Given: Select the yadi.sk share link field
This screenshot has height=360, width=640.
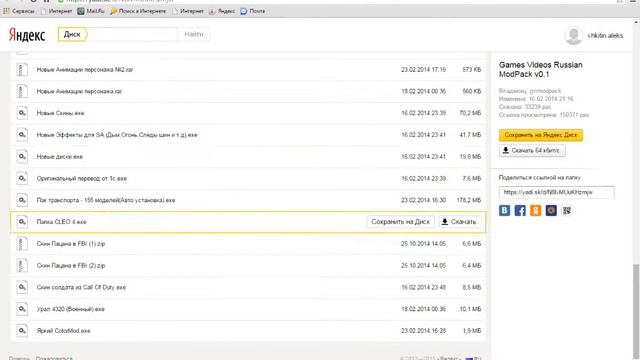Looking at the screenshot, I should pos(556,192).
